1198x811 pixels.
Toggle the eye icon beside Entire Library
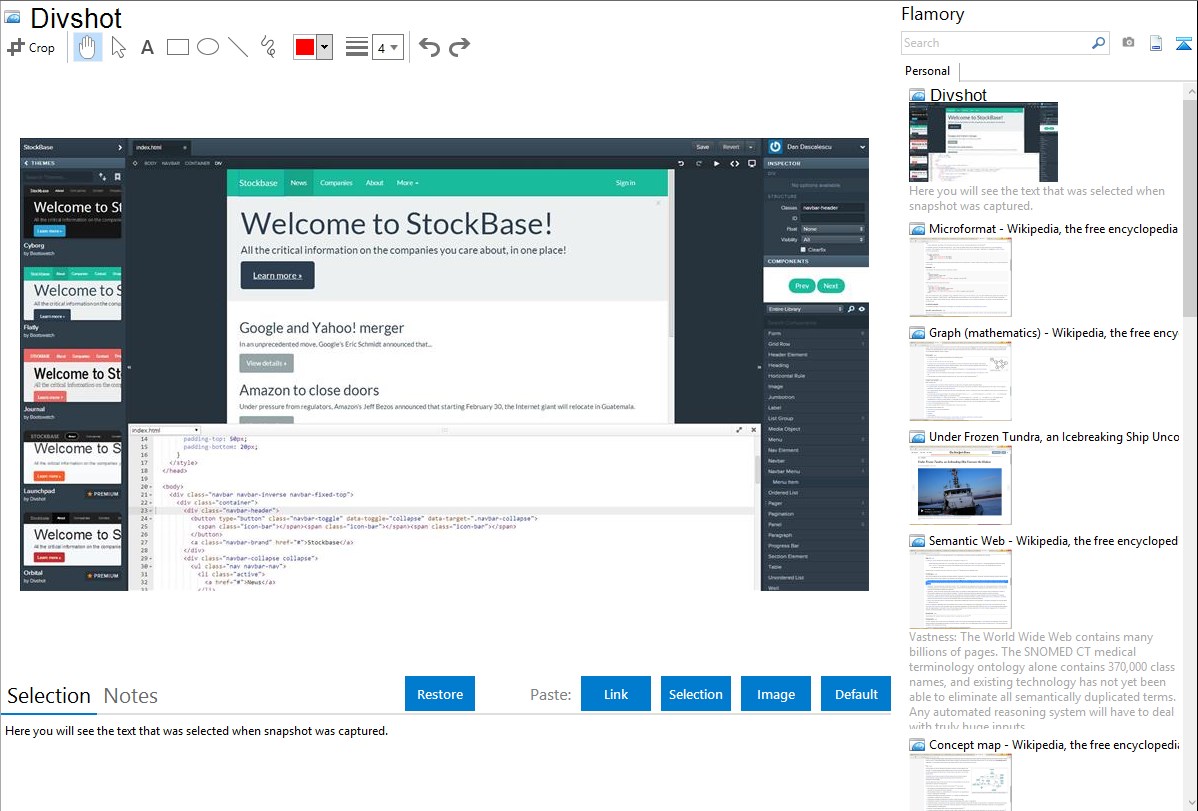pyautogui.click(x=862, y=309)
